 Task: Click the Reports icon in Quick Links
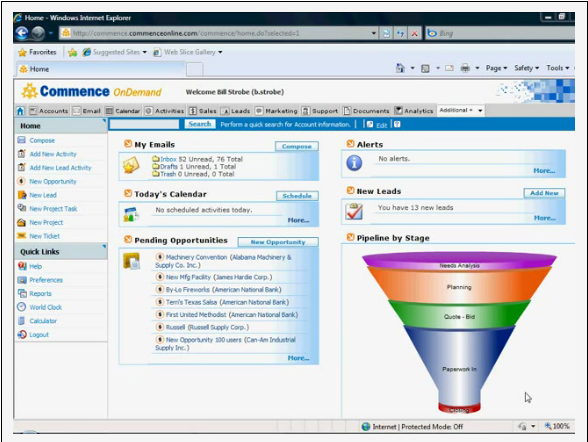[x=22, y=294]
